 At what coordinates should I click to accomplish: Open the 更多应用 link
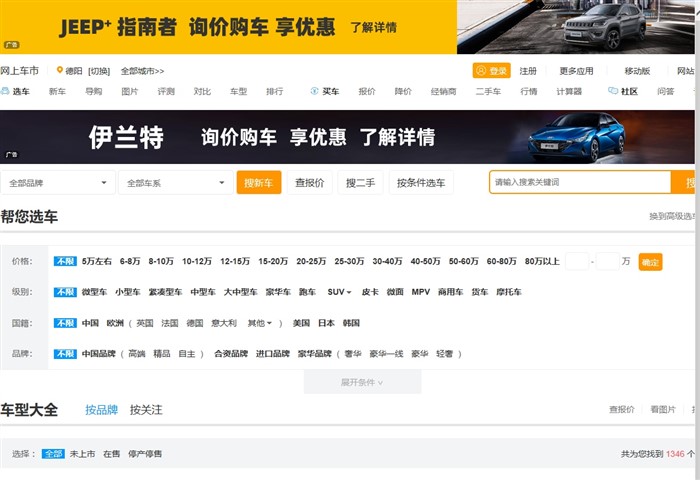[576, 71]
